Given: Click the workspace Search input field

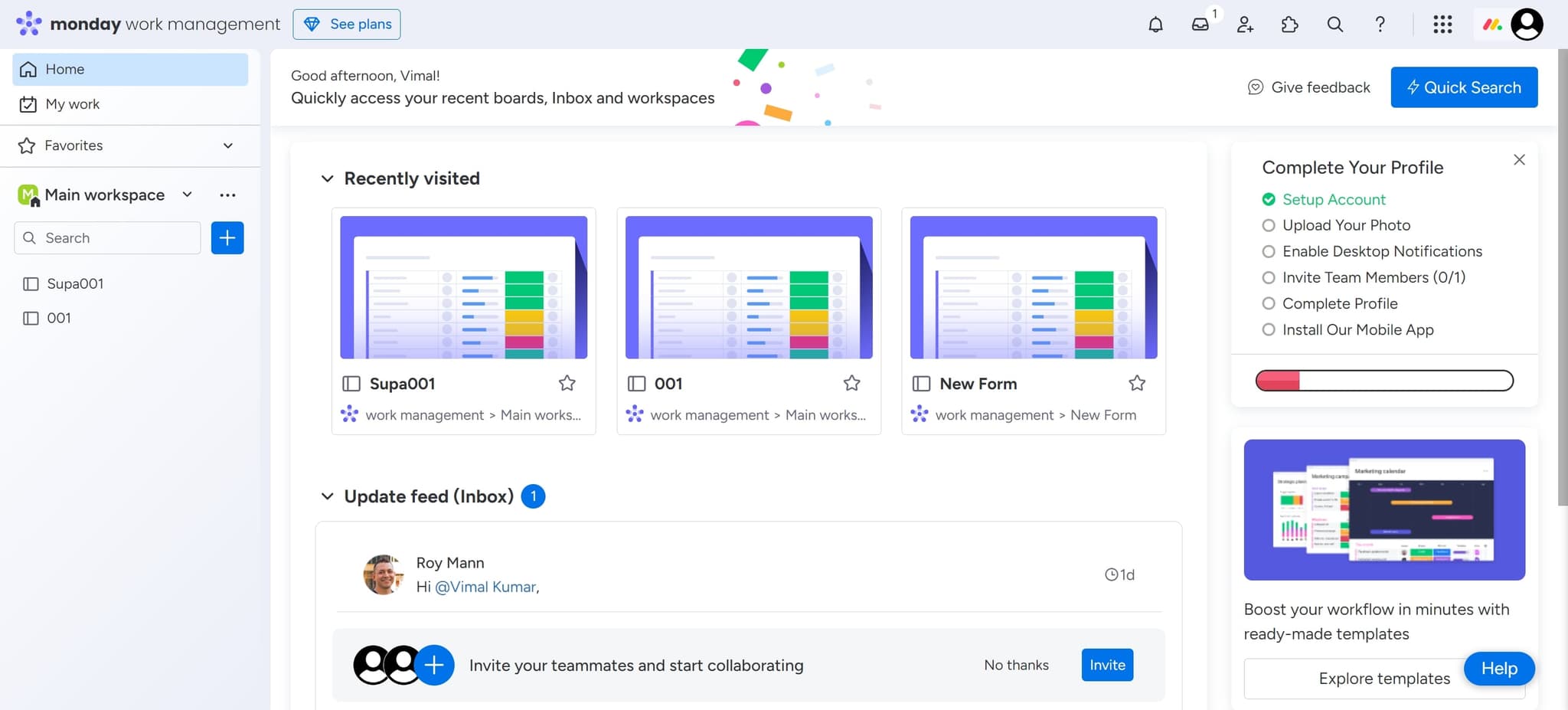Looking at the screenshot, I should [x=115, y=238].
